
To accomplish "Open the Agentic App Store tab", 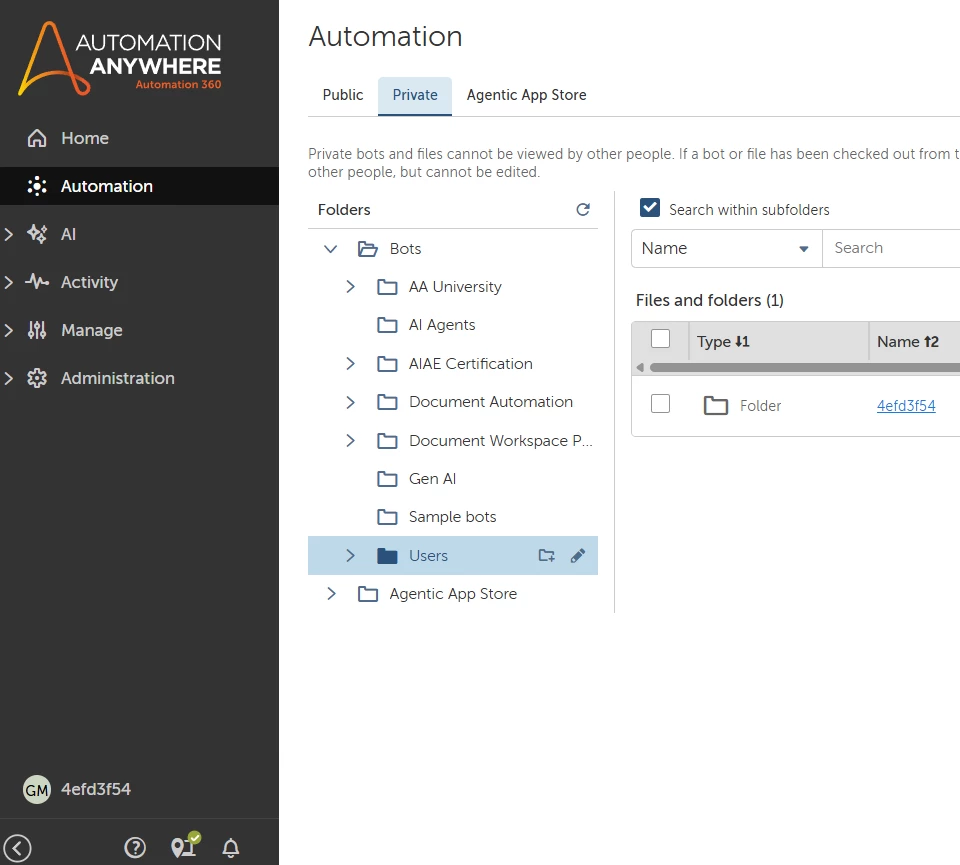I will pos(527,95).
